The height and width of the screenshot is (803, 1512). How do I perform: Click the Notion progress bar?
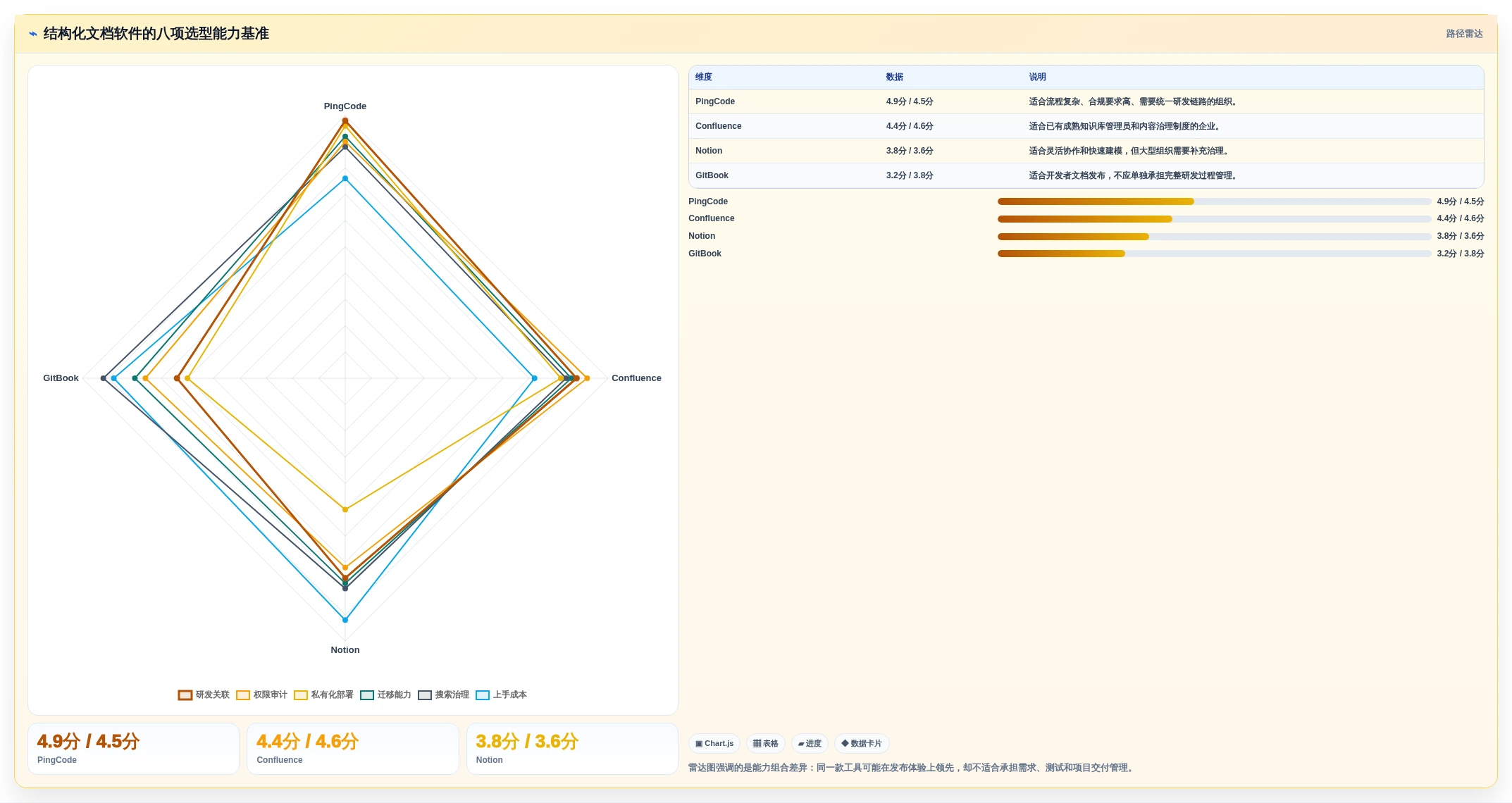[1214, 237]
